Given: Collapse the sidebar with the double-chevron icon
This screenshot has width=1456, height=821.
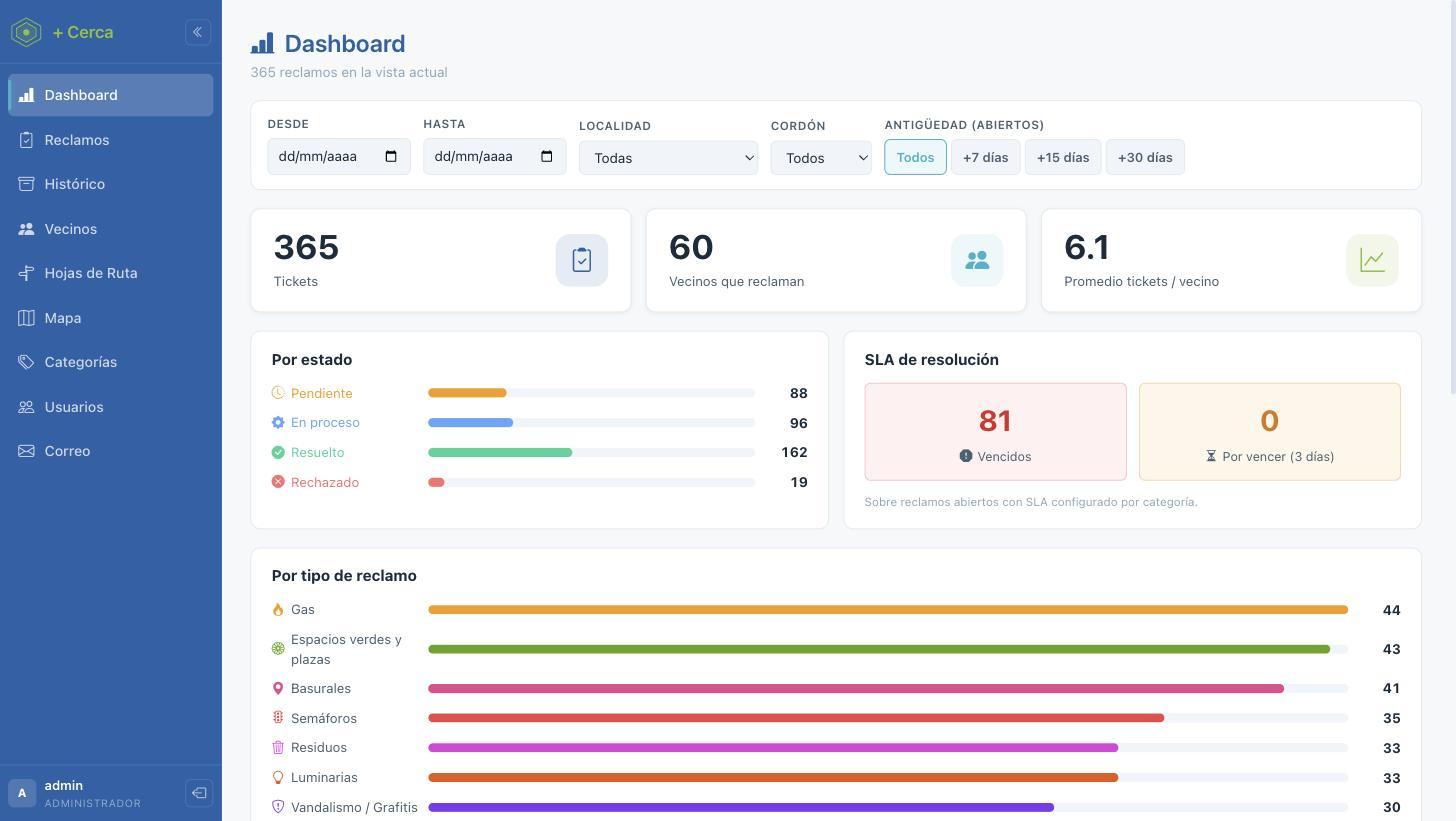Looking at the screenshot, I should pyautogui.click(x=198, y=32).
